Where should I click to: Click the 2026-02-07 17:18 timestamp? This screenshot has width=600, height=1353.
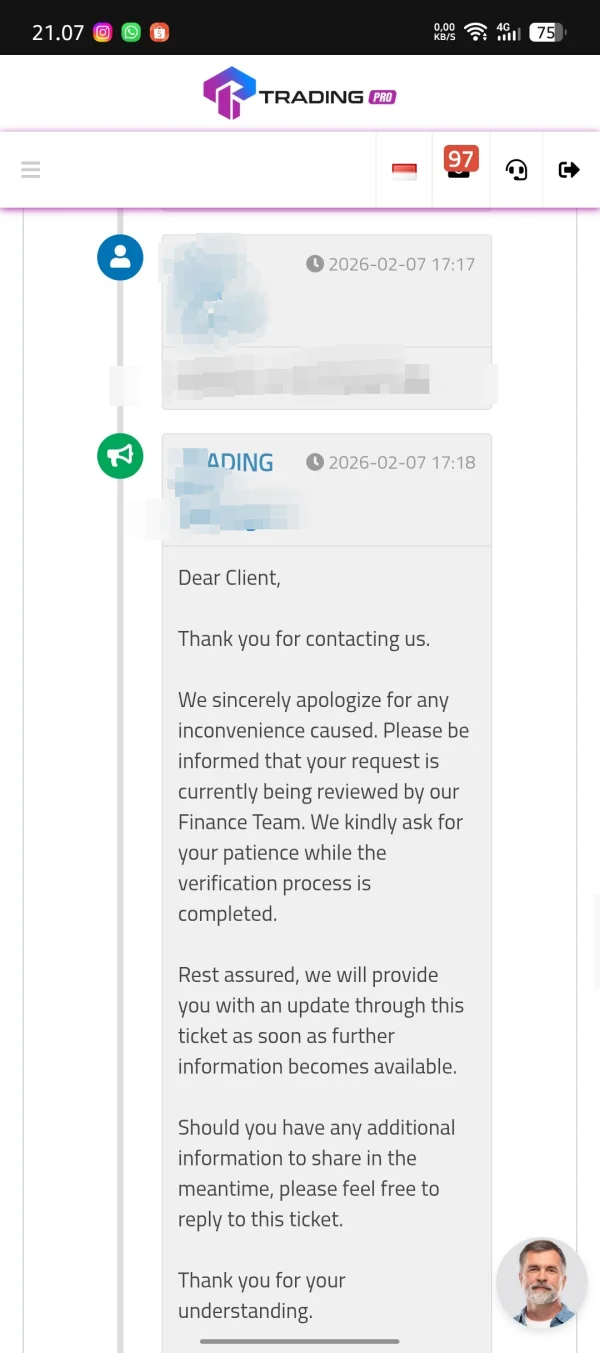(x=391, y=462)
